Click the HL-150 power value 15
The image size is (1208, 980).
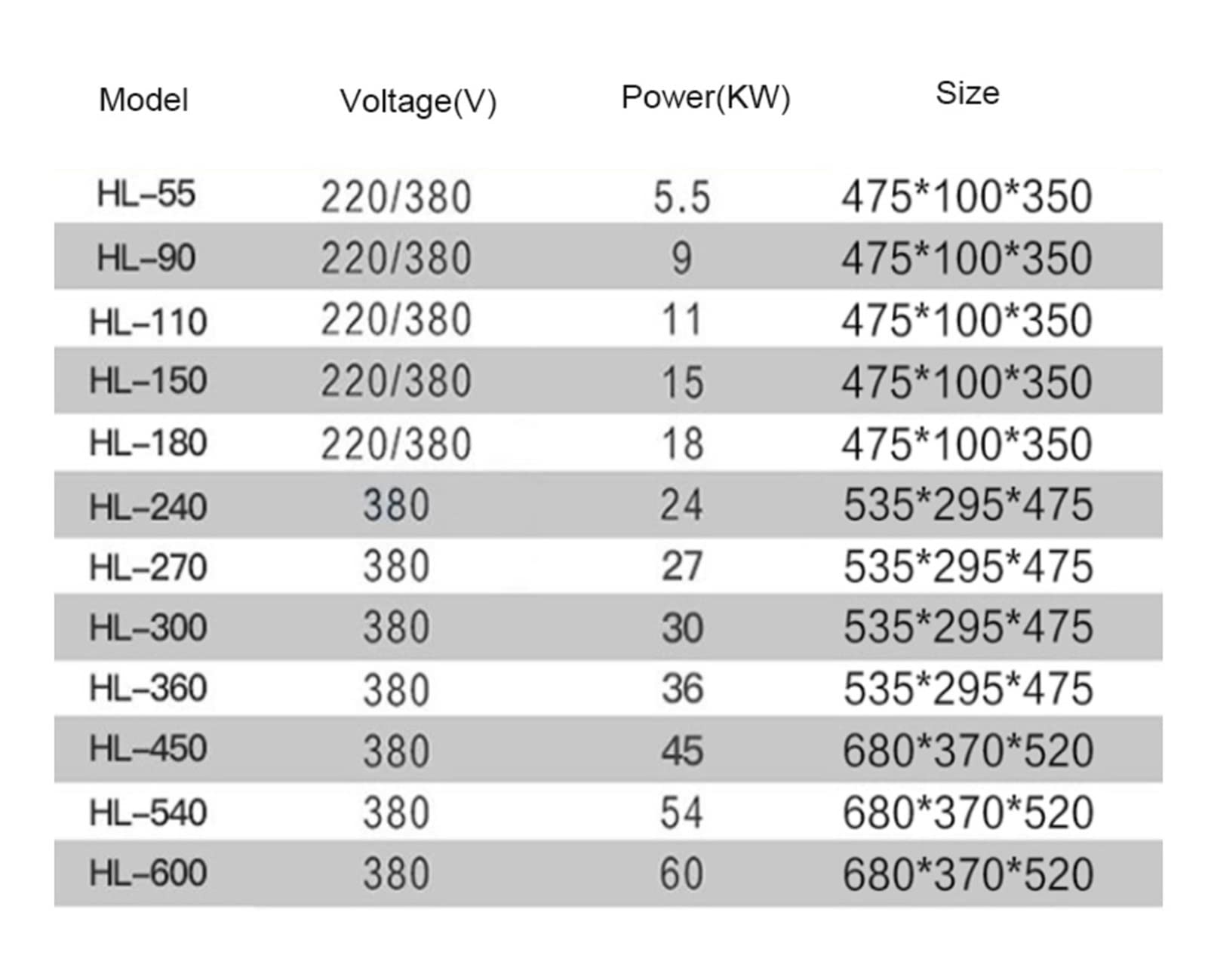(682, 382)
